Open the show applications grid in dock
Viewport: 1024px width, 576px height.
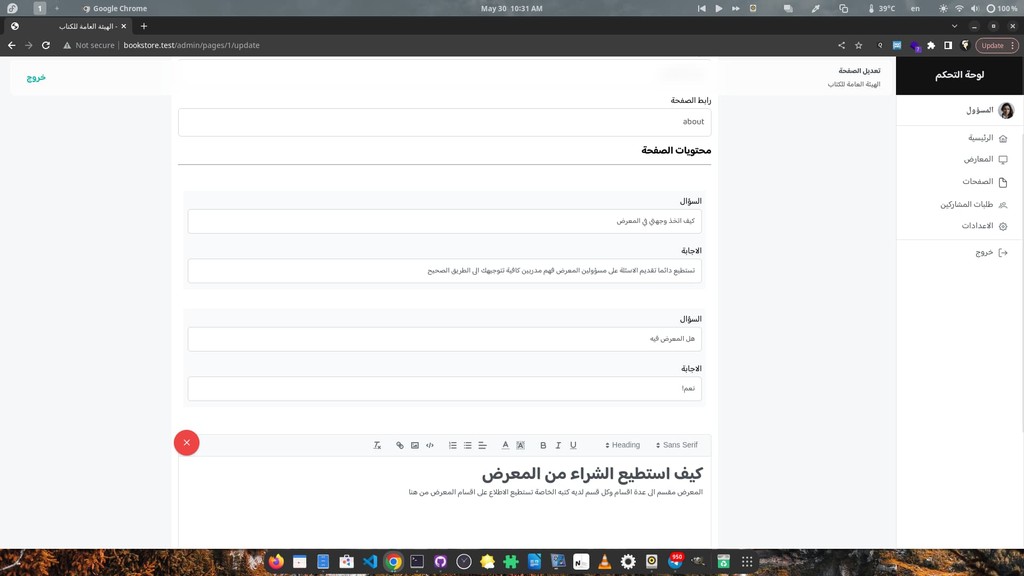pyautogui.click(x=747, y=562)
